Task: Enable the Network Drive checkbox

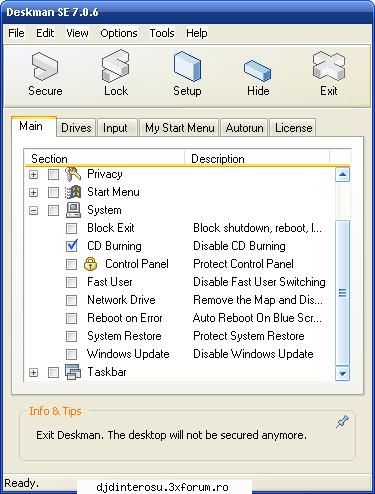Action: pos(71,300)
